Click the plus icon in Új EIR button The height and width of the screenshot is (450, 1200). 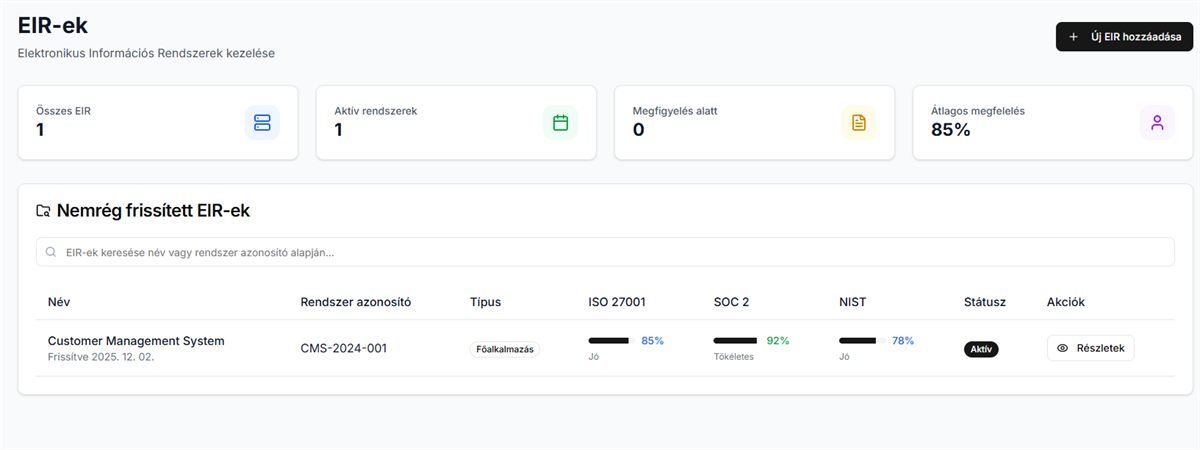pos(1074,37)
